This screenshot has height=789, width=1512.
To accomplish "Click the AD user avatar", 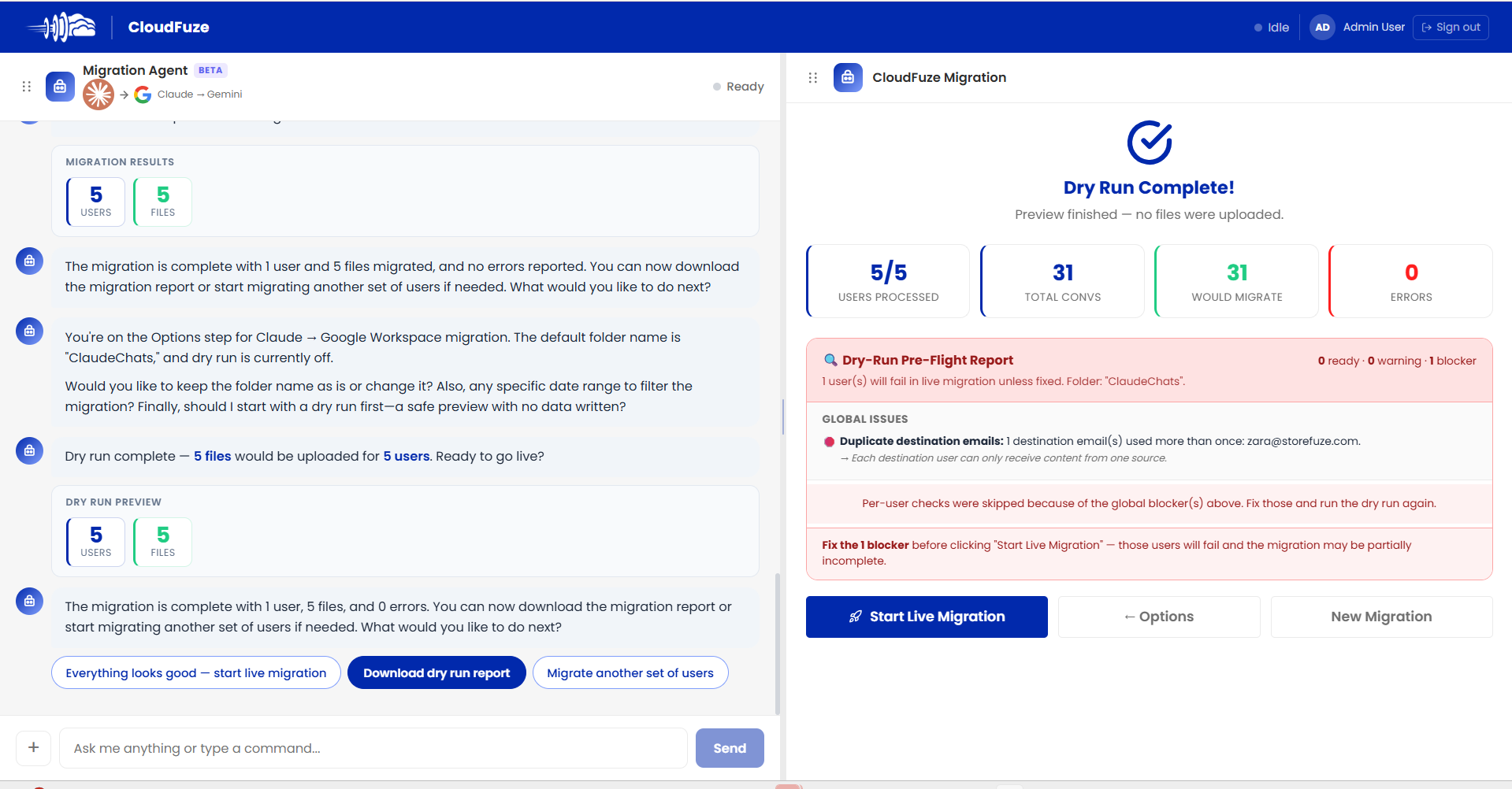I will pyautogui.click(x=1322, y=27).
